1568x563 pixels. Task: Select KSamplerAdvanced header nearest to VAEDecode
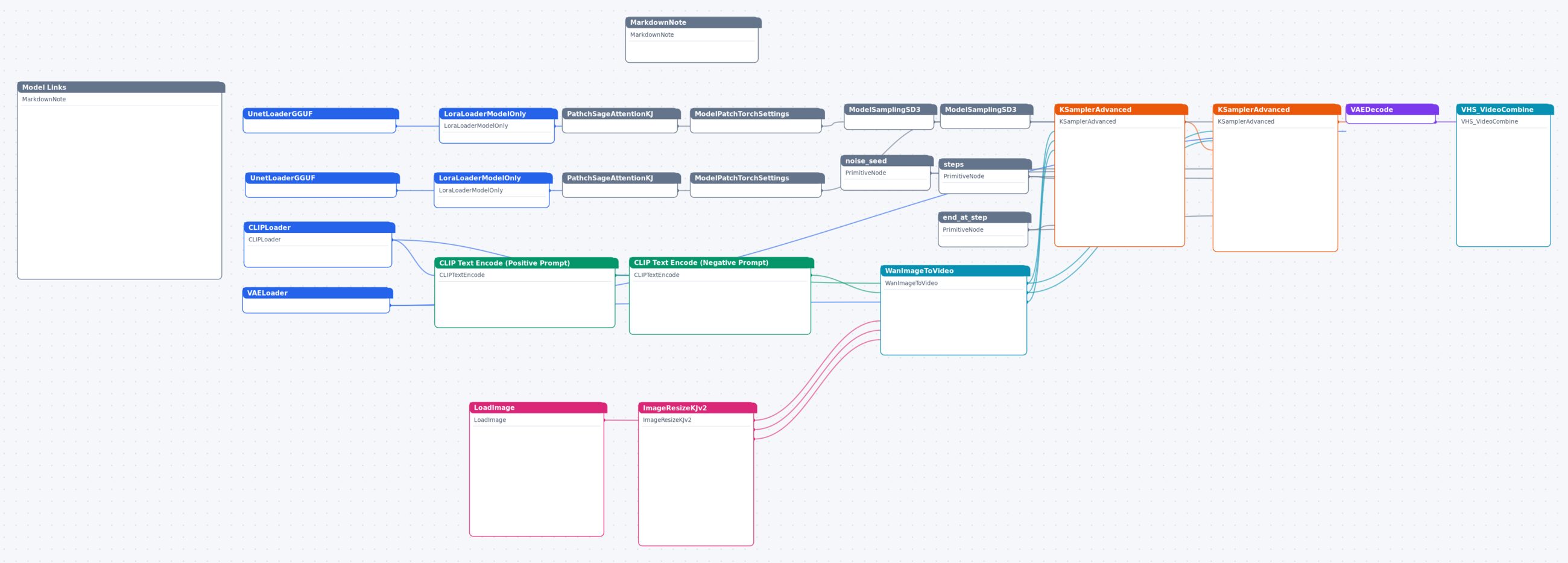[x=1277, y=110]
